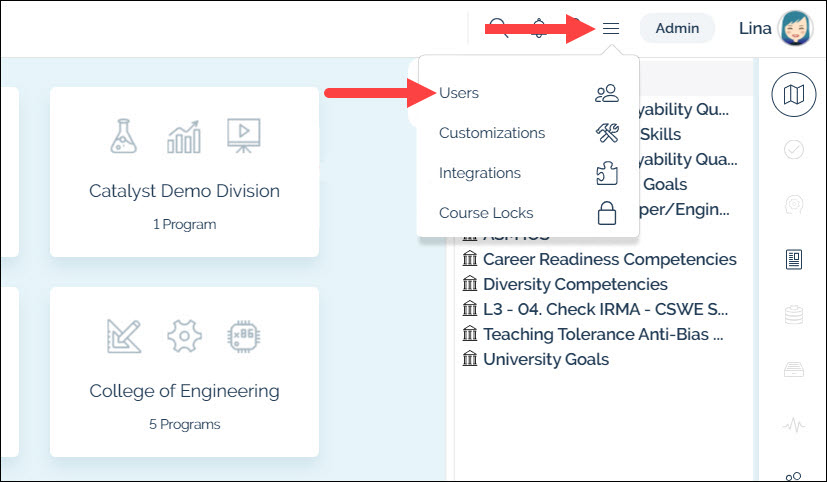The width and height of the screenshot is (827, 482).
Task: Select the document page sidebar icon
Action: tap(794, 260)
